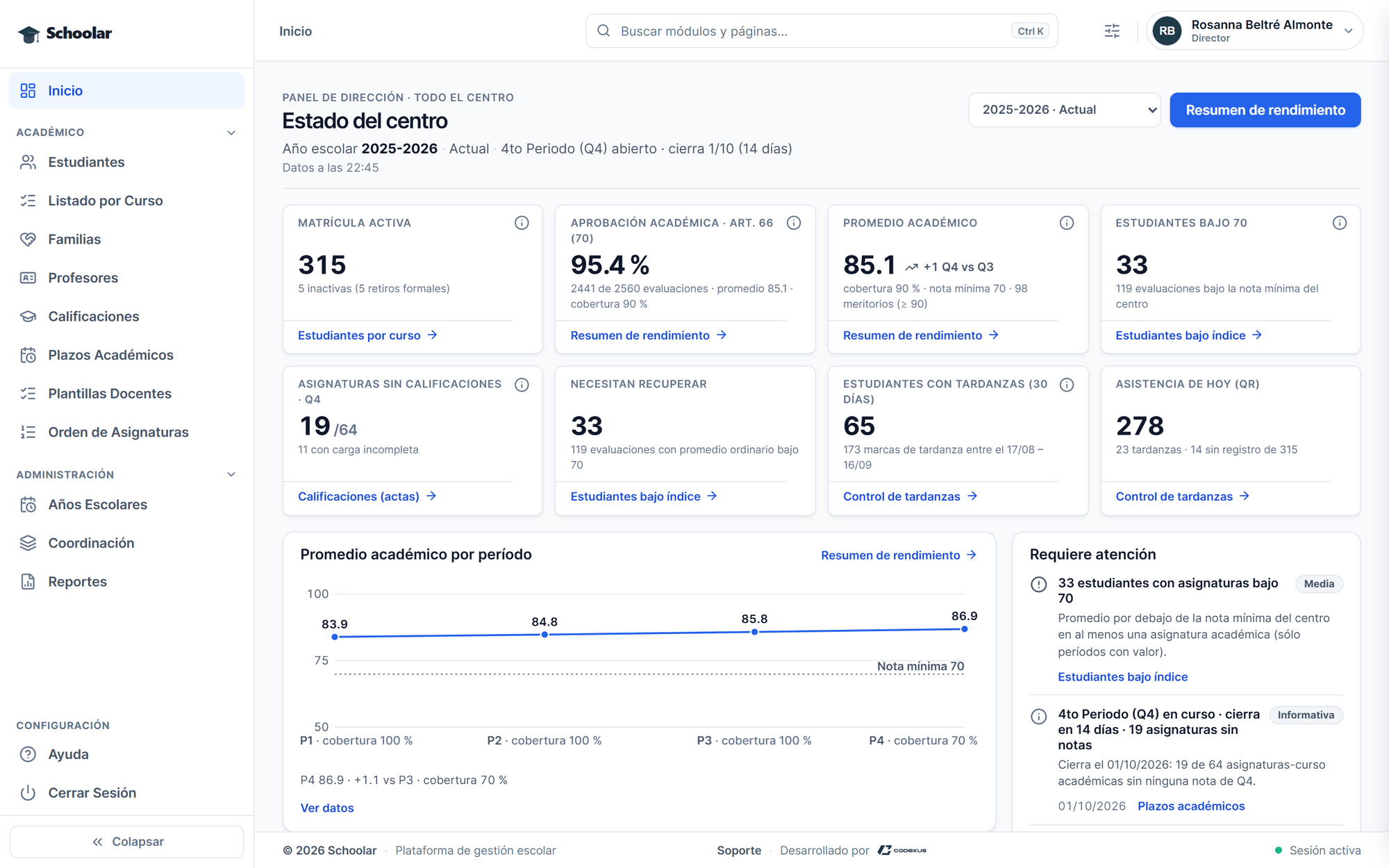Focus the Buscar módulos y páginas search field
This screenshot has height=868, width=1389.
pos(822,31)
